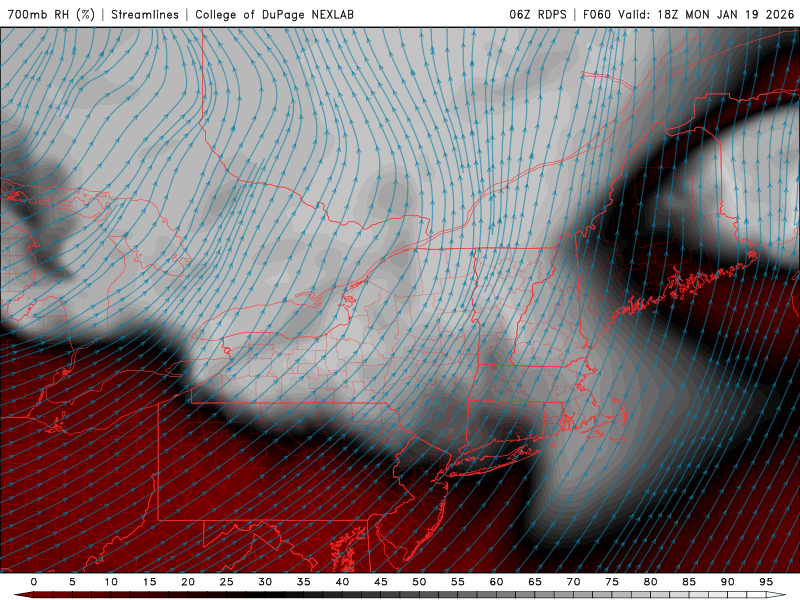This screenshot has width=800, height=600.
Task: Click the '70' colorbar scale label
Action: (573, 582)
